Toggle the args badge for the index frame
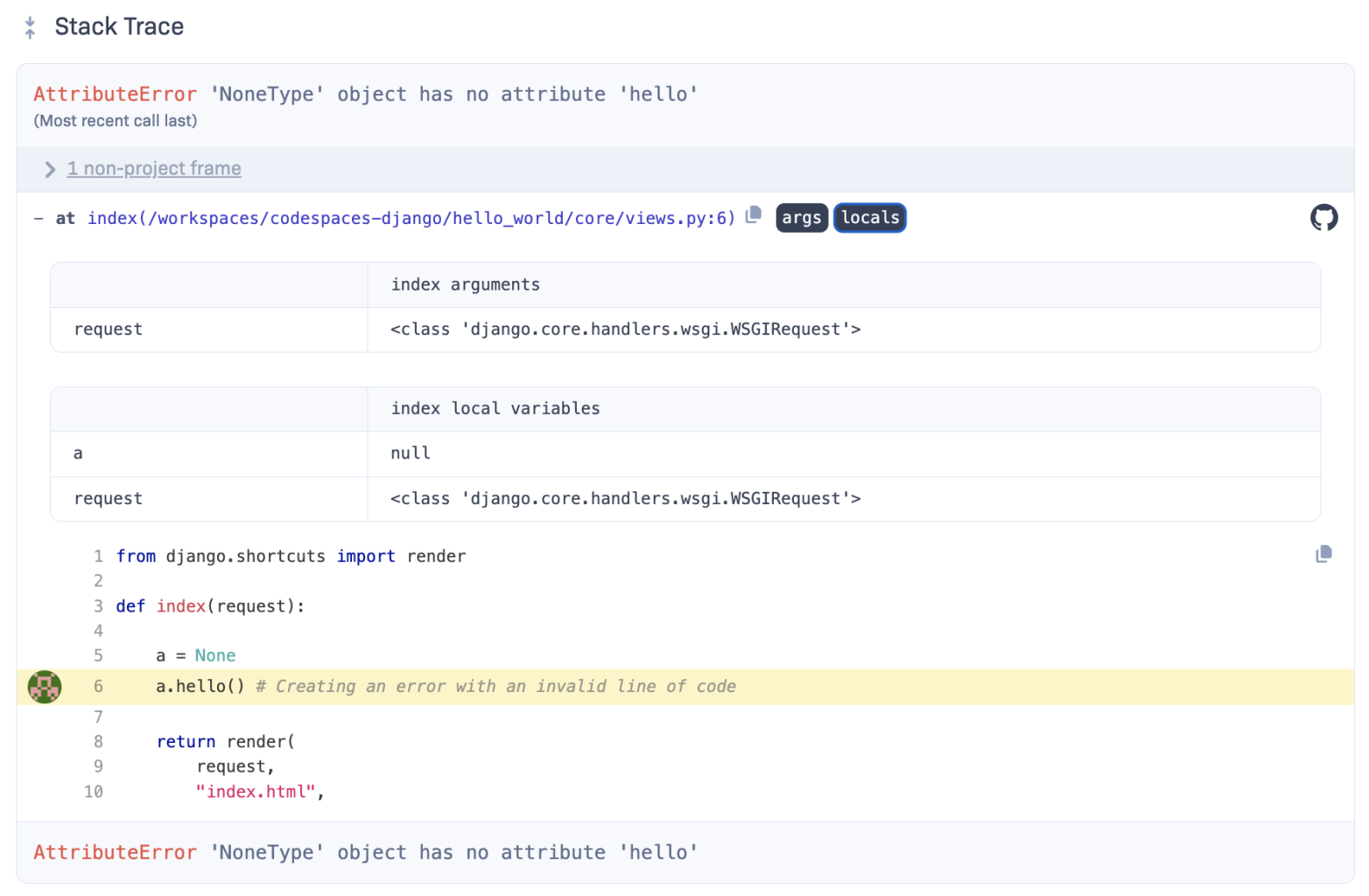The image size is (1369, 896). click(x=802, y=218)
